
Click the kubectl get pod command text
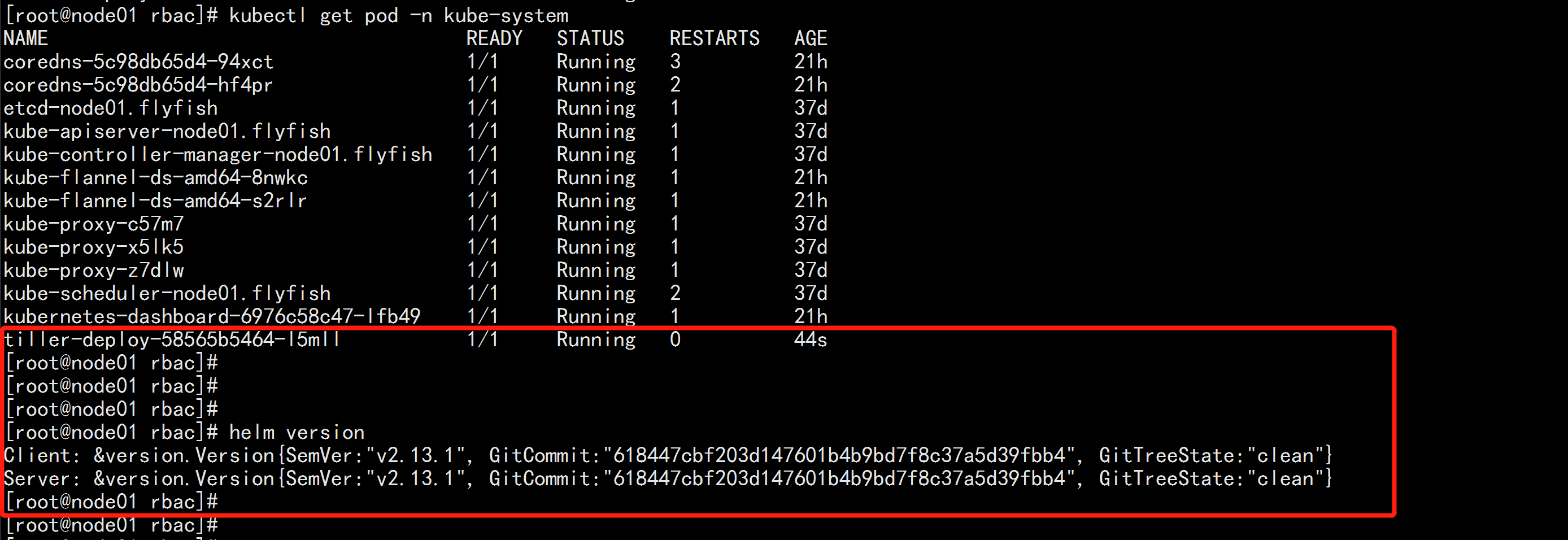[399, 15]
